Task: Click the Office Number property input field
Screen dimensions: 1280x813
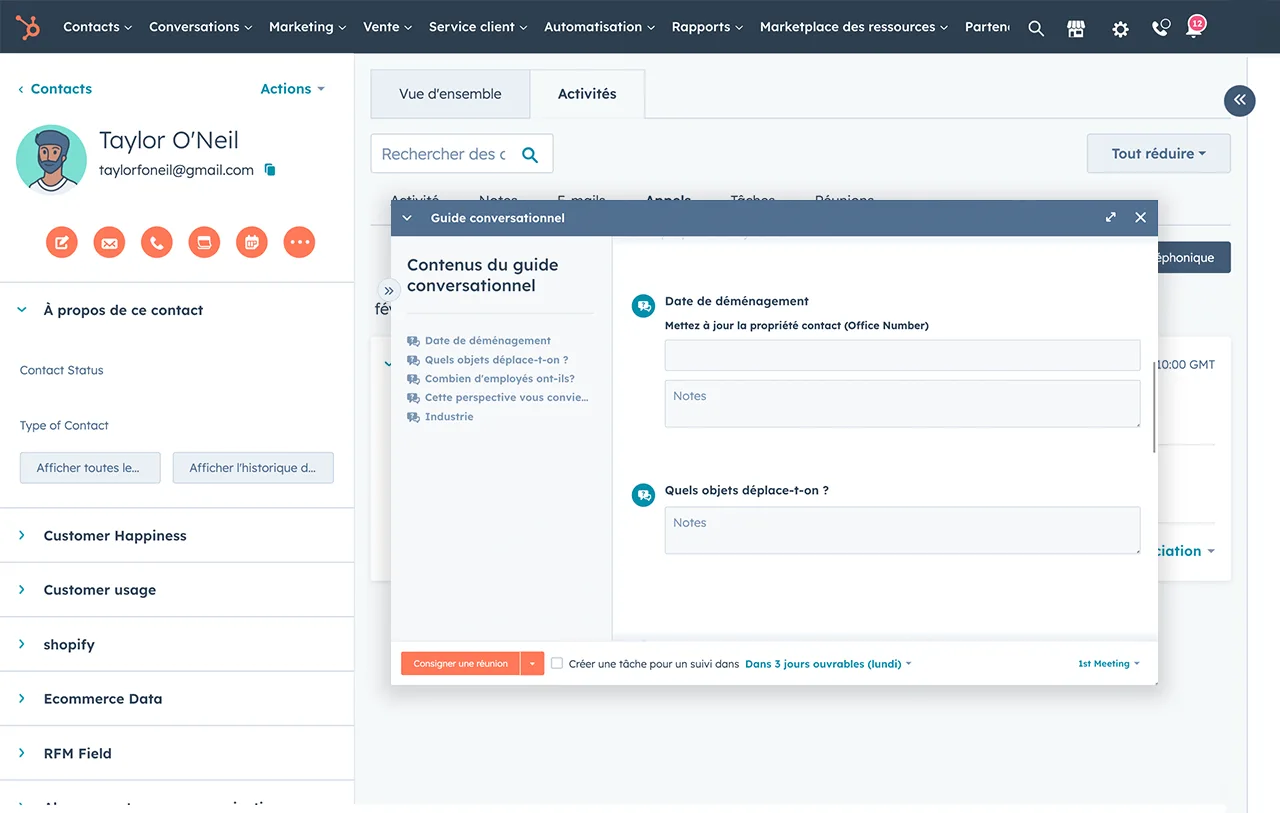Action: click(902, 355)
